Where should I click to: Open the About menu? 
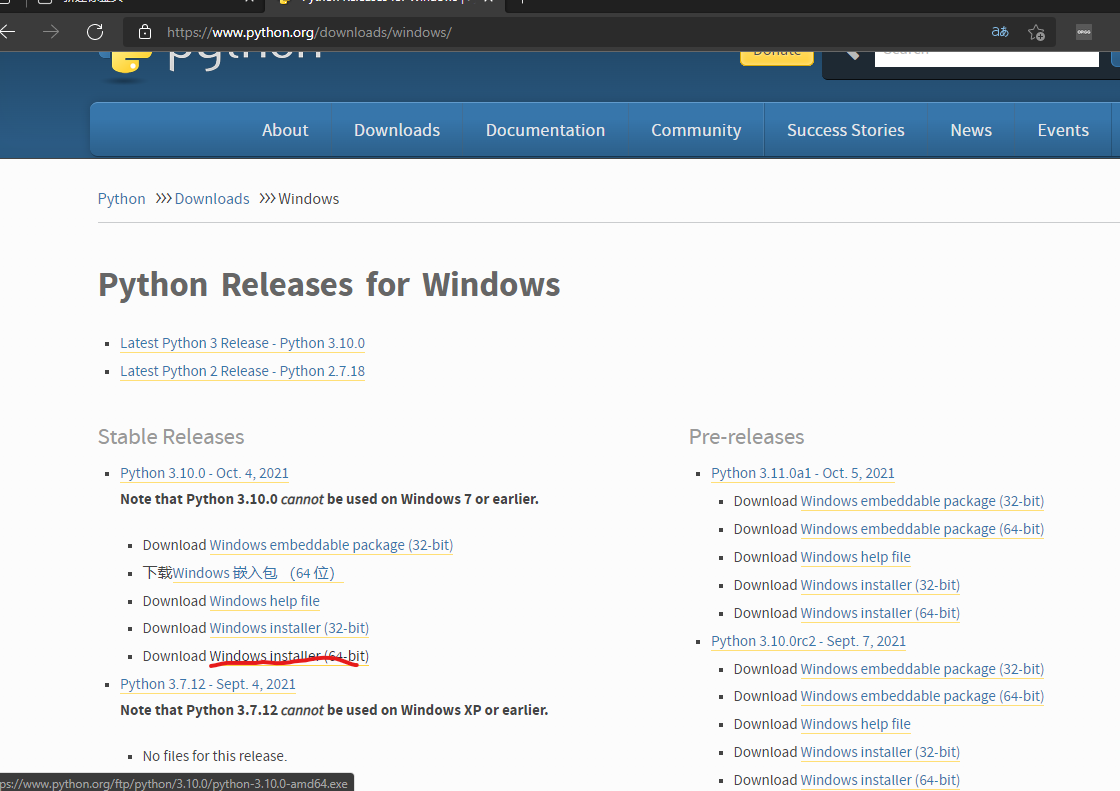point(285,130)
